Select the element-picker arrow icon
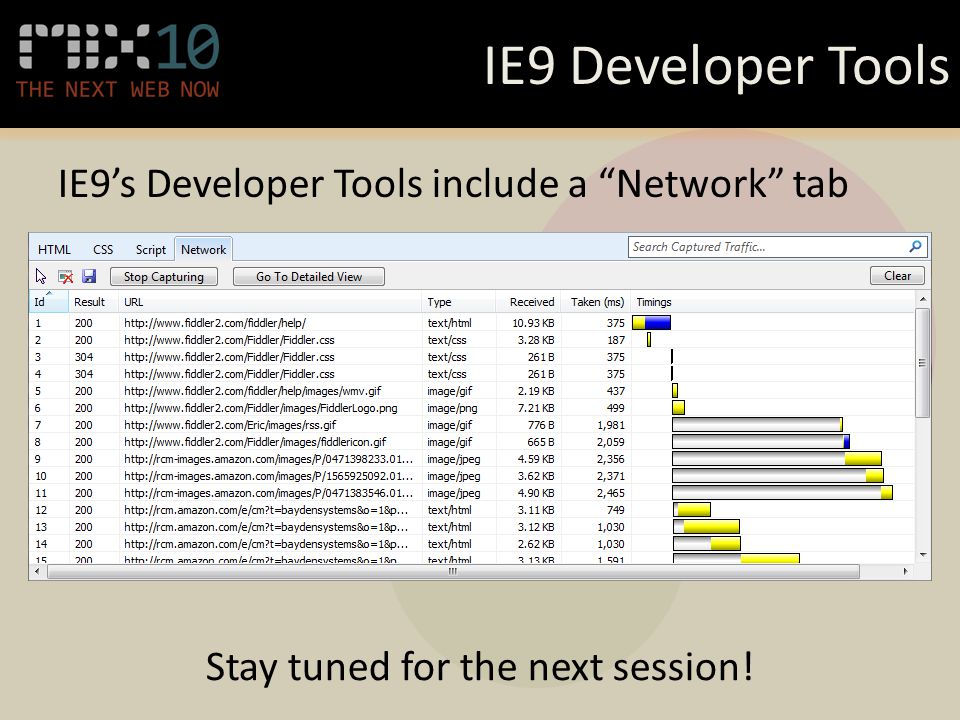The width and height of the screenshot is (960, 720). point(40,277)
